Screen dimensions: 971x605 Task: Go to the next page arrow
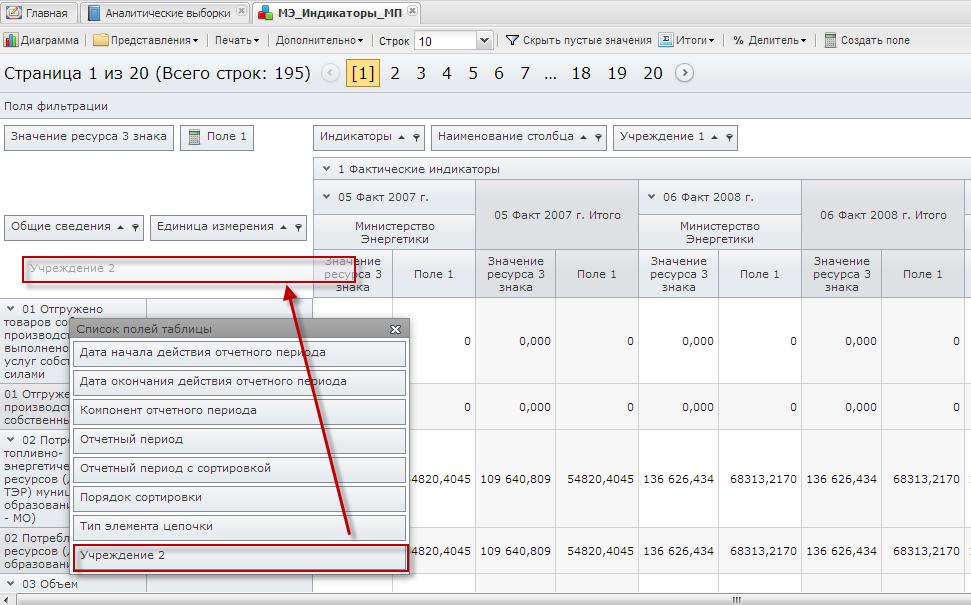[684, 73]
